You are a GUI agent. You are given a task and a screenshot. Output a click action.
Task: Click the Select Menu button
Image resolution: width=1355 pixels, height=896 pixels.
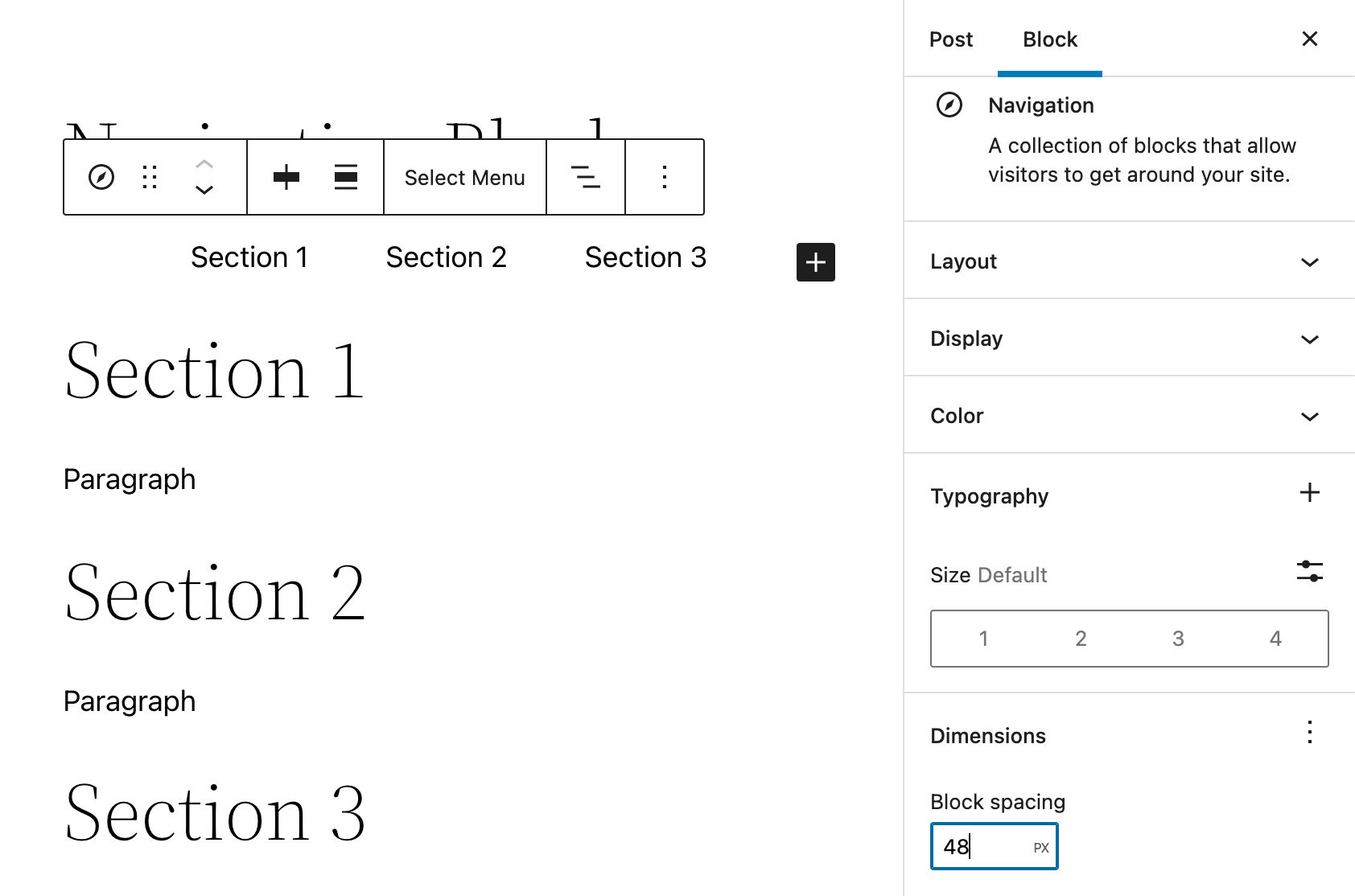pyautogui.click(x=464, y=177)
